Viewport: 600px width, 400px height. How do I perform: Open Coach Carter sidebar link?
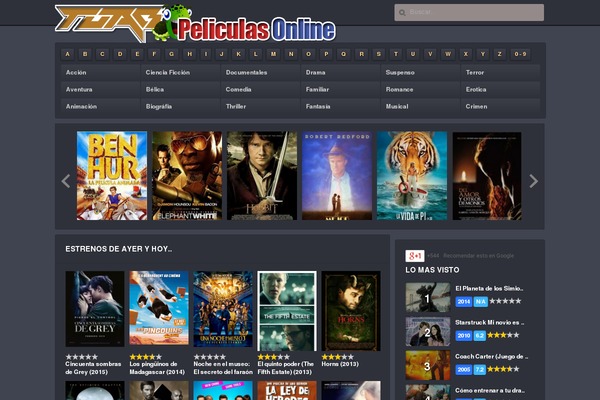click(492, 357)
